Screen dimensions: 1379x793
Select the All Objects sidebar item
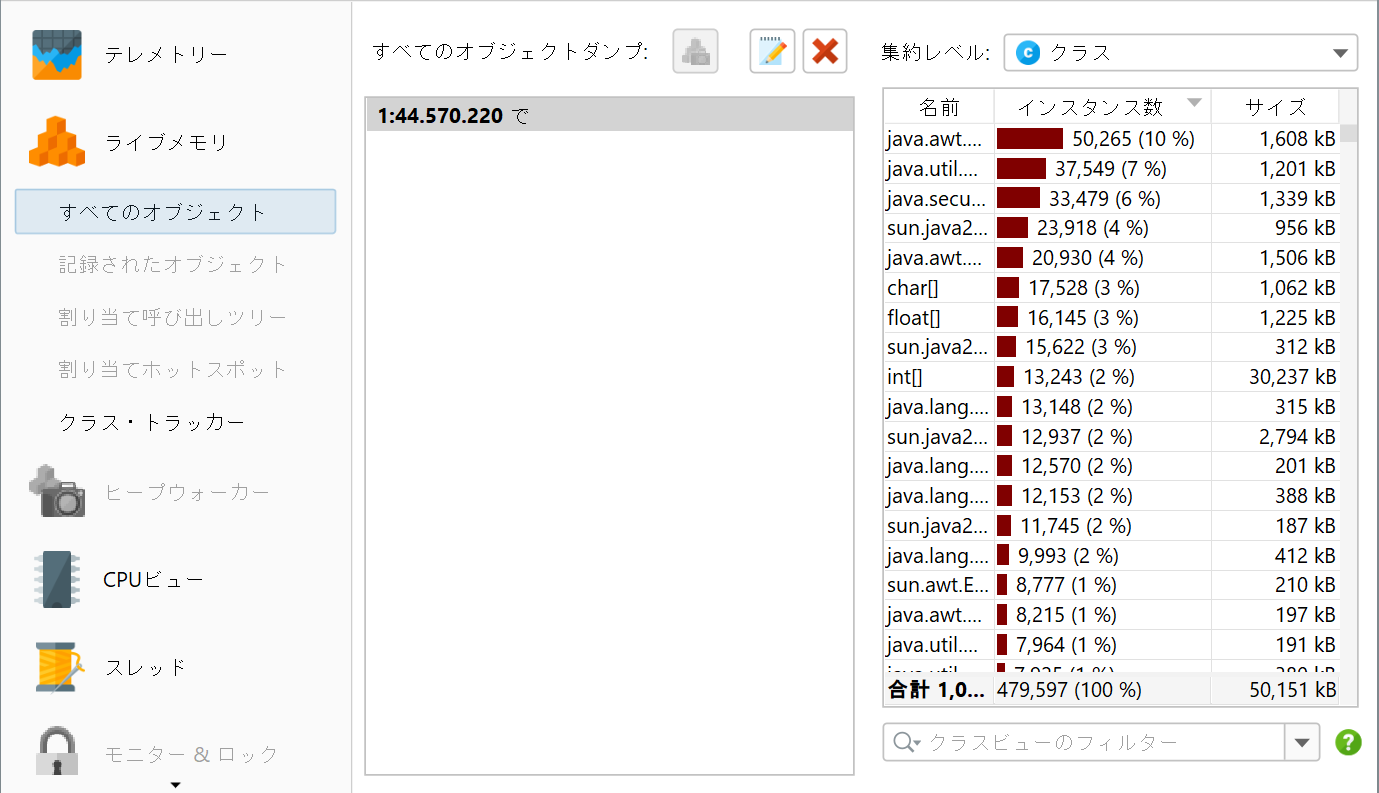click(175, 212)
